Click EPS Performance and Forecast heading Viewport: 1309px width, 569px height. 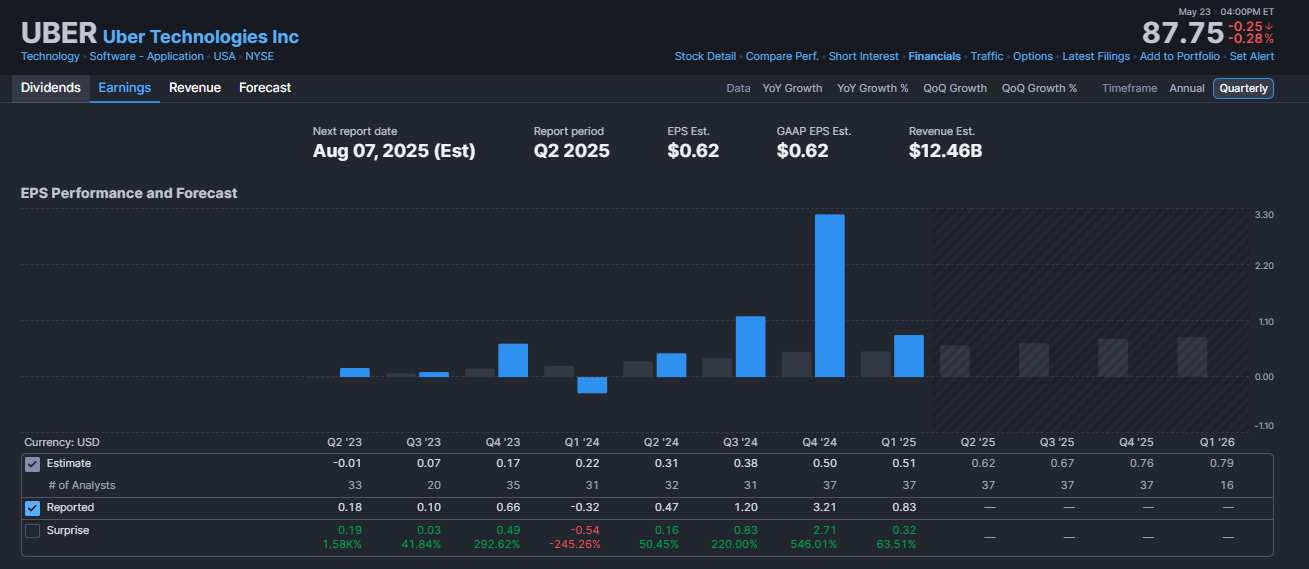click(x=129, y=193)
